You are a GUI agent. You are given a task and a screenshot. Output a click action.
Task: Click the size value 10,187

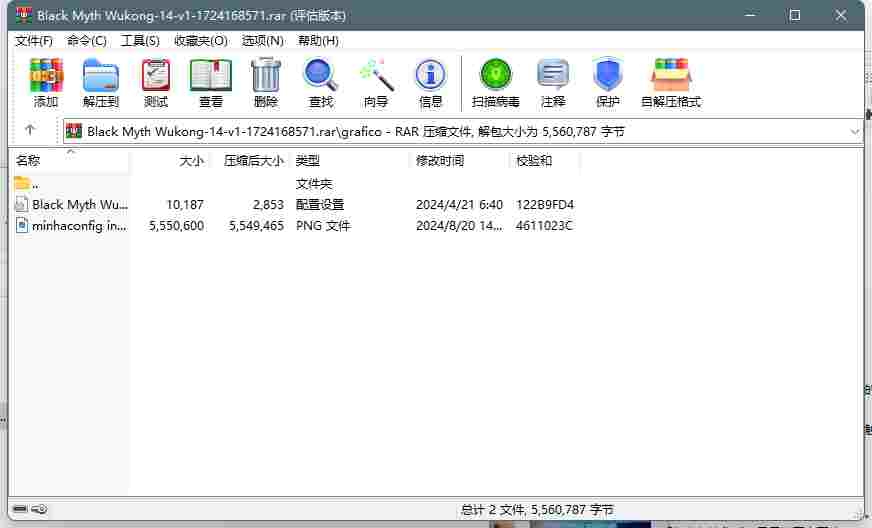point(185,205)
